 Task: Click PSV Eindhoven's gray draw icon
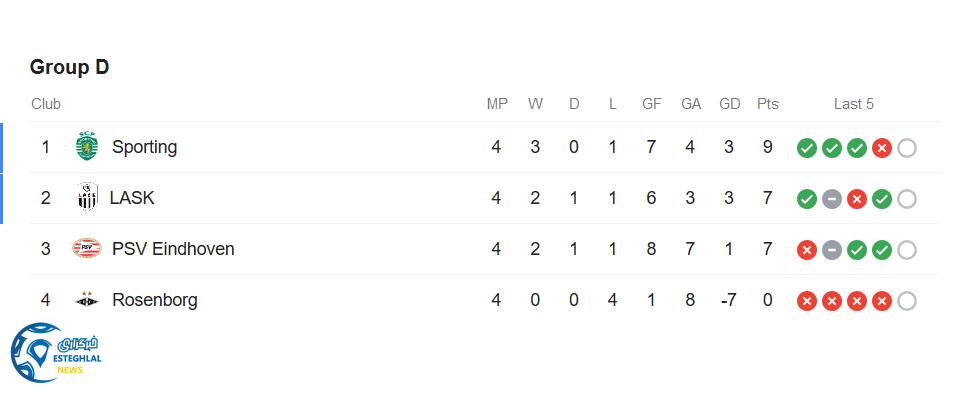(x=831, y=250)
